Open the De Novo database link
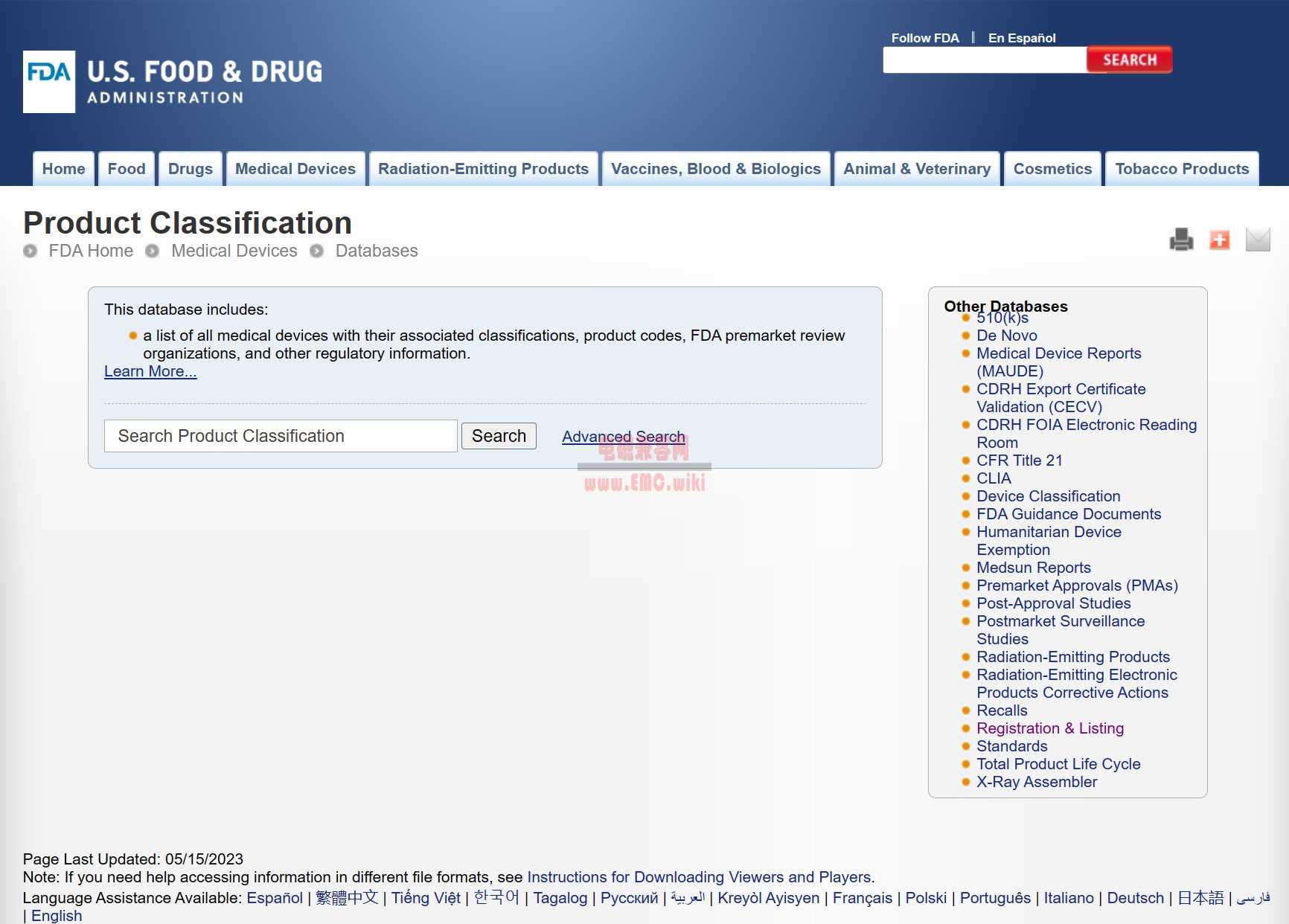The width and height of the screenshot is (1289, 924). 1007,336
